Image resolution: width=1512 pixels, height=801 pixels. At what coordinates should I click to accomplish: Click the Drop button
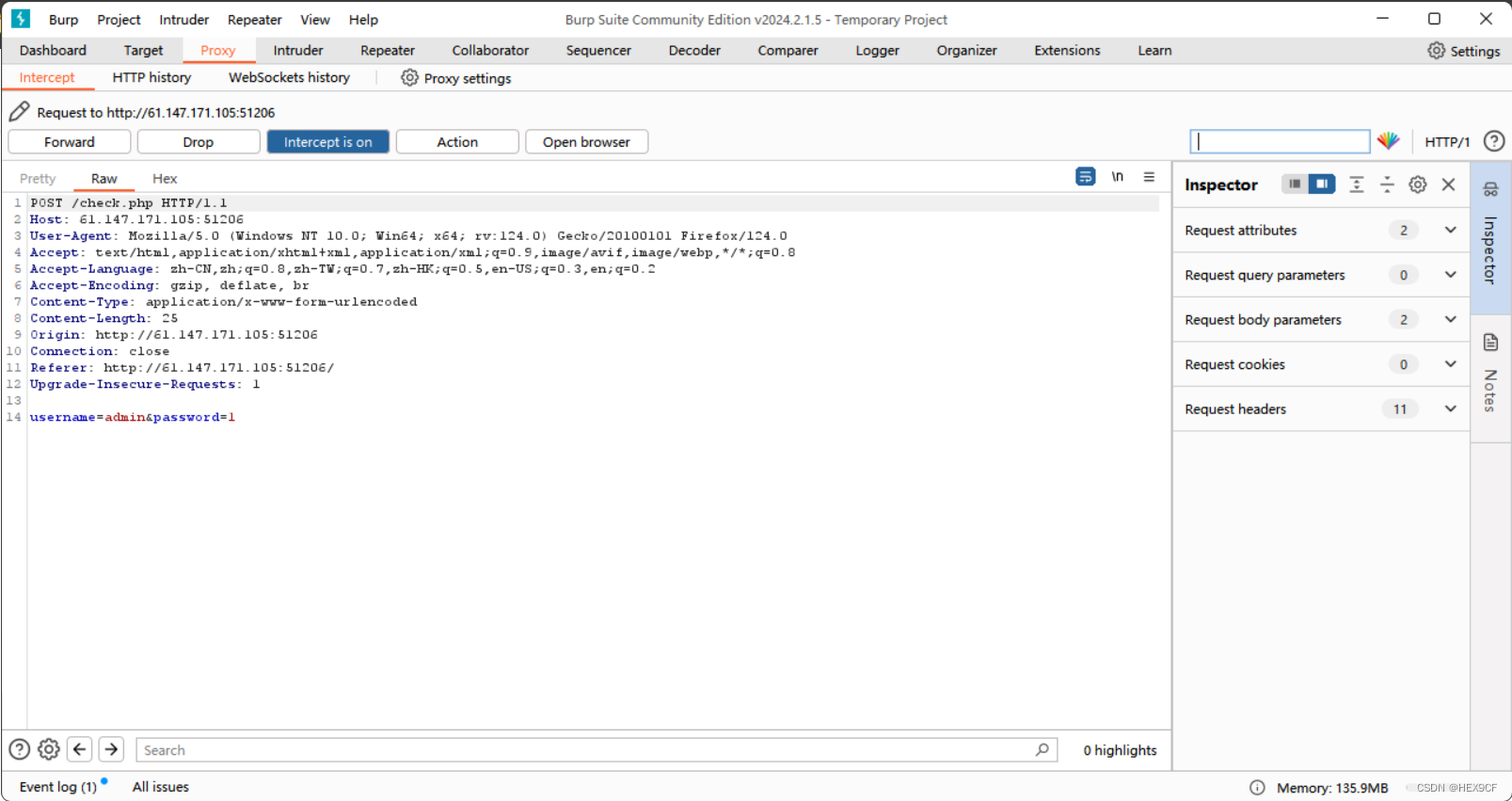(x=199, y=142)
